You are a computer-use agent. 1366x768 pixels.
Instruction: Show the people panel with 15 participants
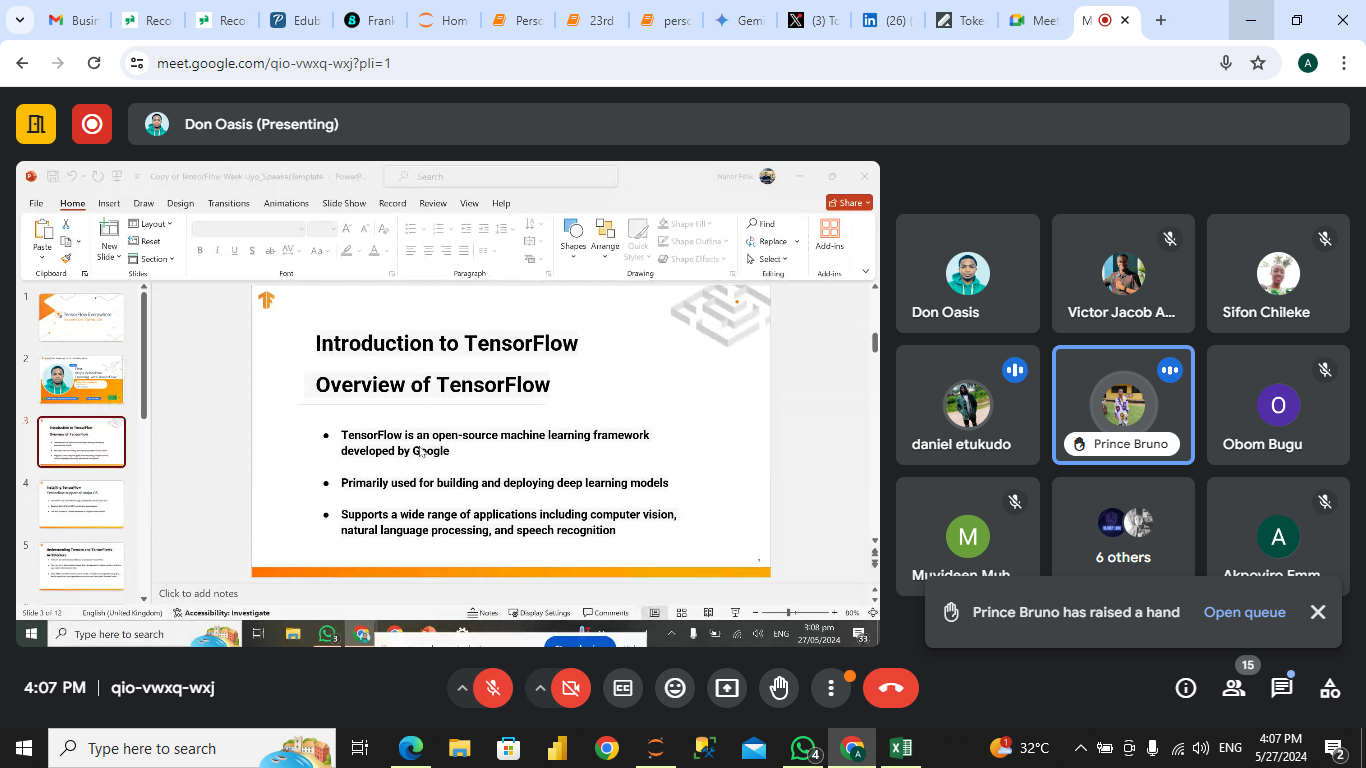pos(1234,688)
